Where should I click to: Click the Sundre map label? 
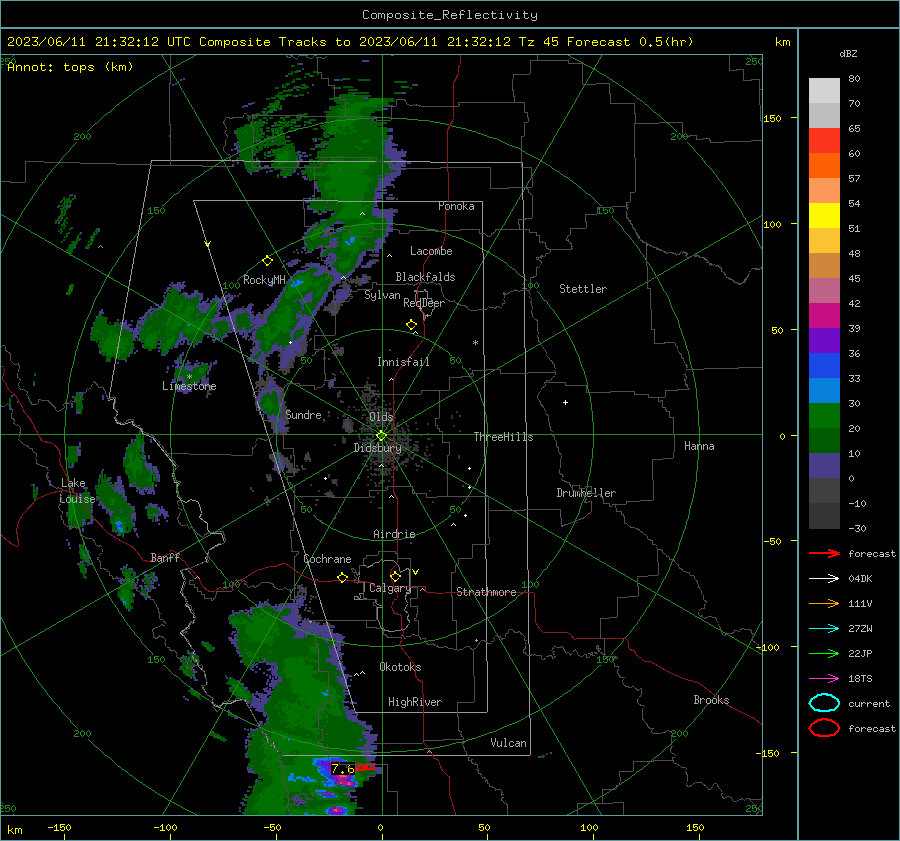coord(303,414)
